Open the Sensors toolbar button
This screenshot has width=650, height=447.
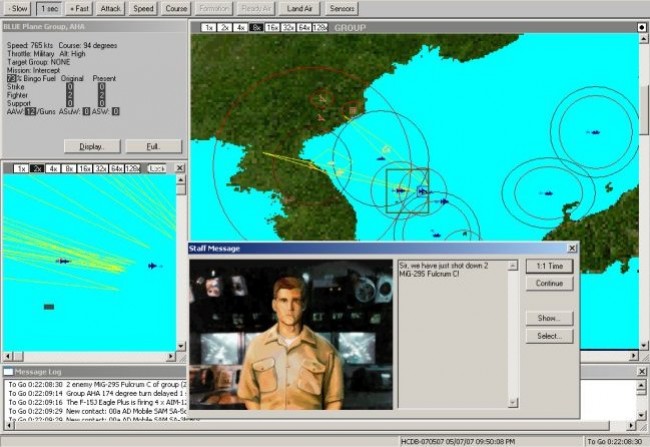[342, 8]
